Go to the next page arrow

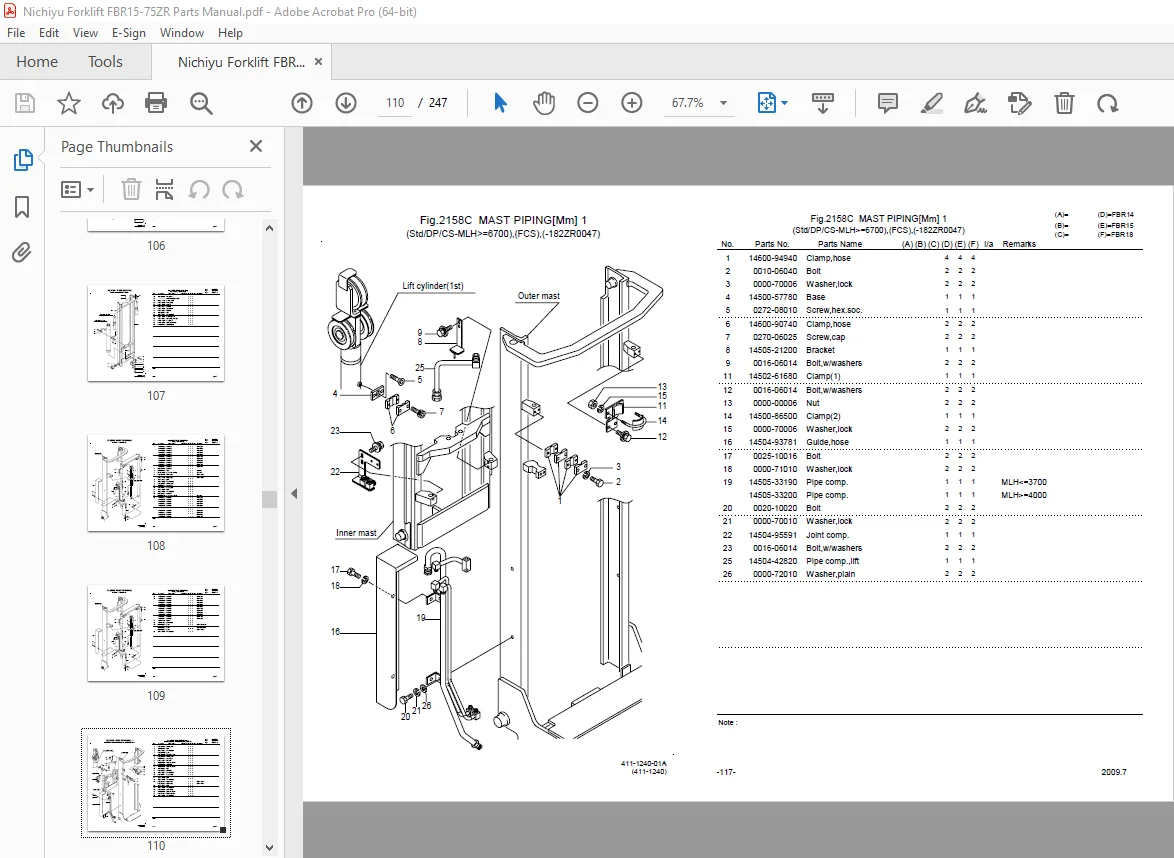[x=346, y=103]
